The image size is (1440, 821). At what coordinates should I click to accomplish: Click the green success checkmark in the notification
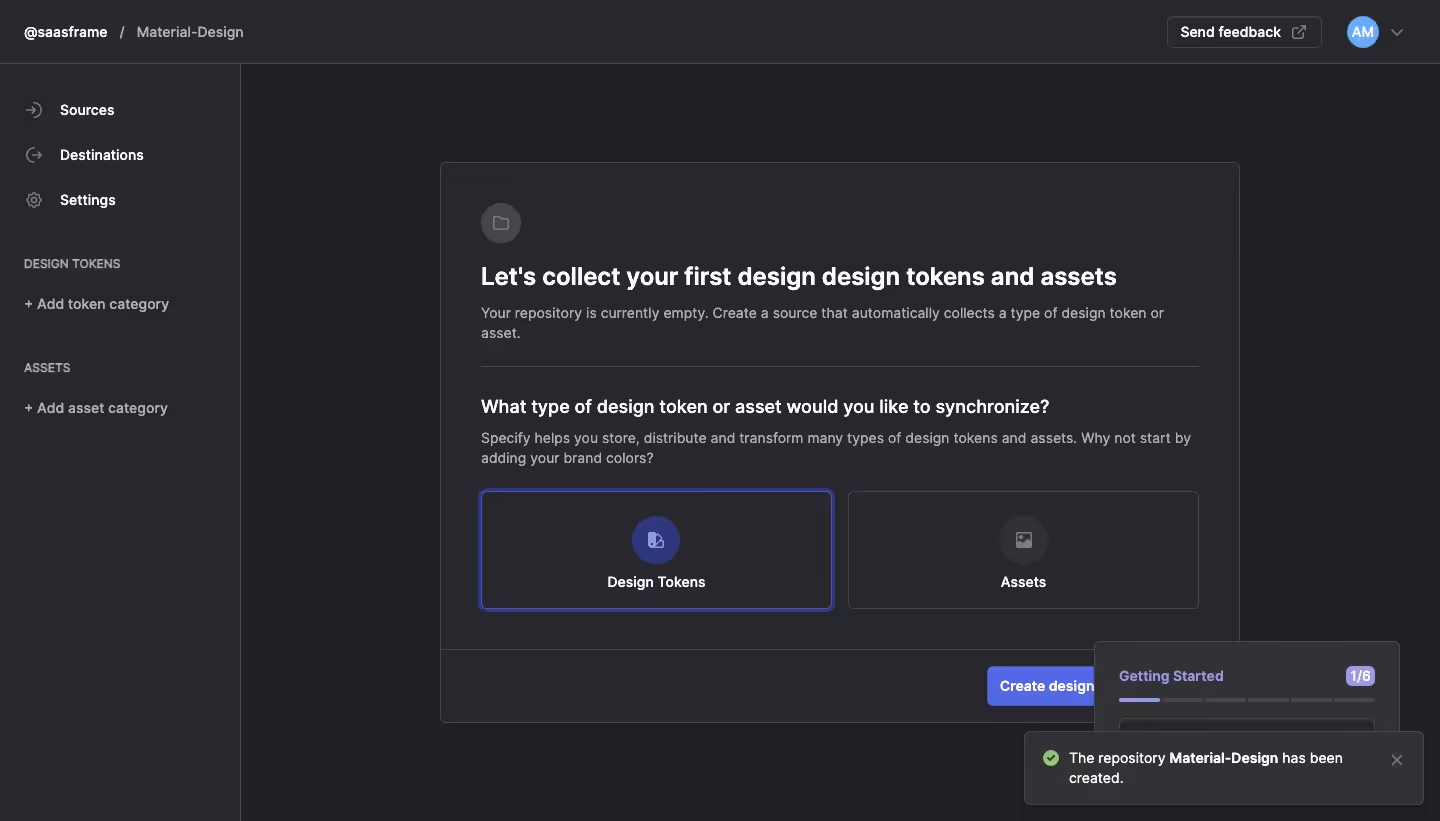point(1050,759)
